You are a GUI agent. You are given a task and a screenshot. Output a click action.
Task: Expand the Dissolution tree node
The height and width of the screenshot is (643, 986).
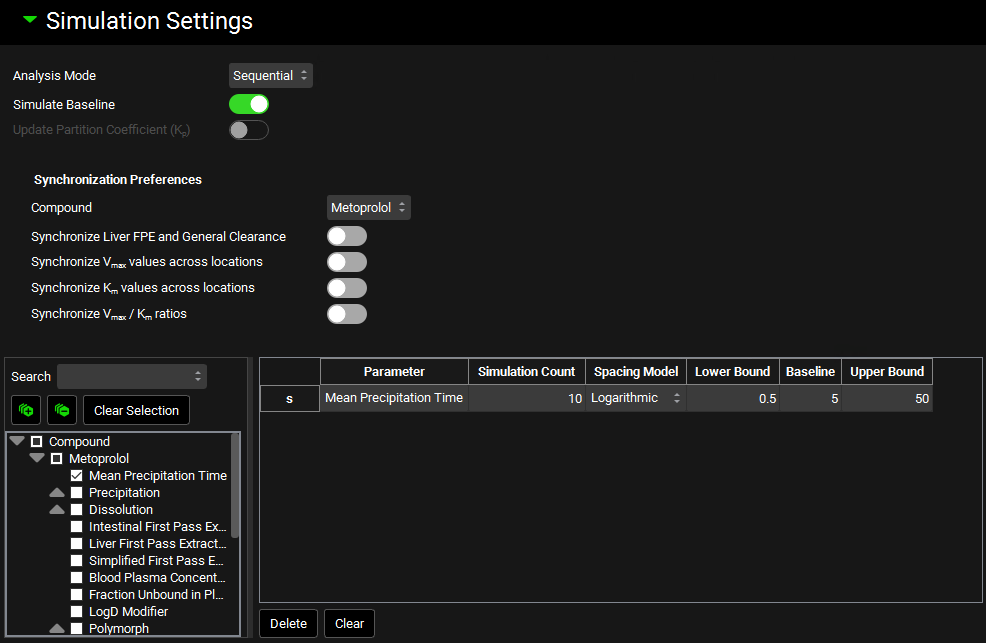[x=57, y=510]
